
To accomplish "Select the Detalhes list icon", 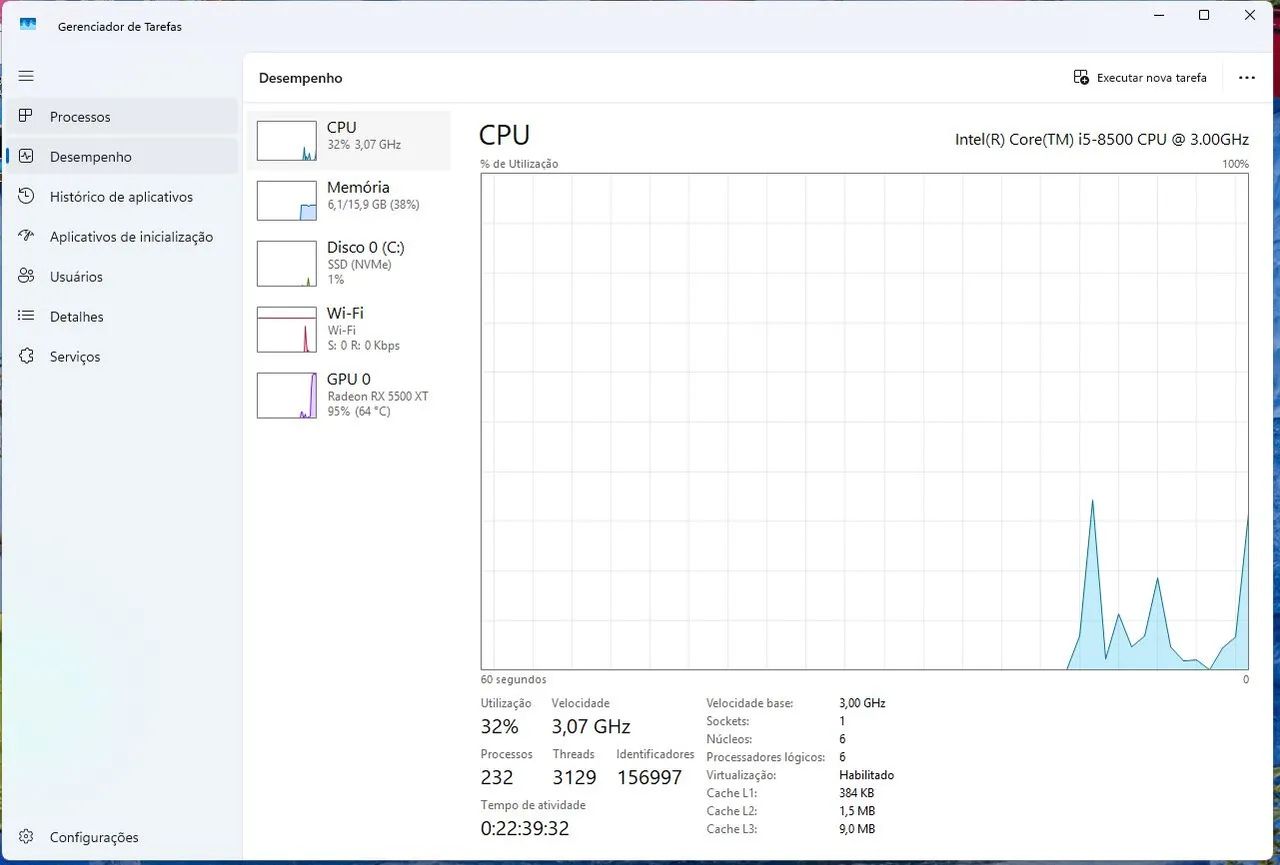I will coord(26,316).
